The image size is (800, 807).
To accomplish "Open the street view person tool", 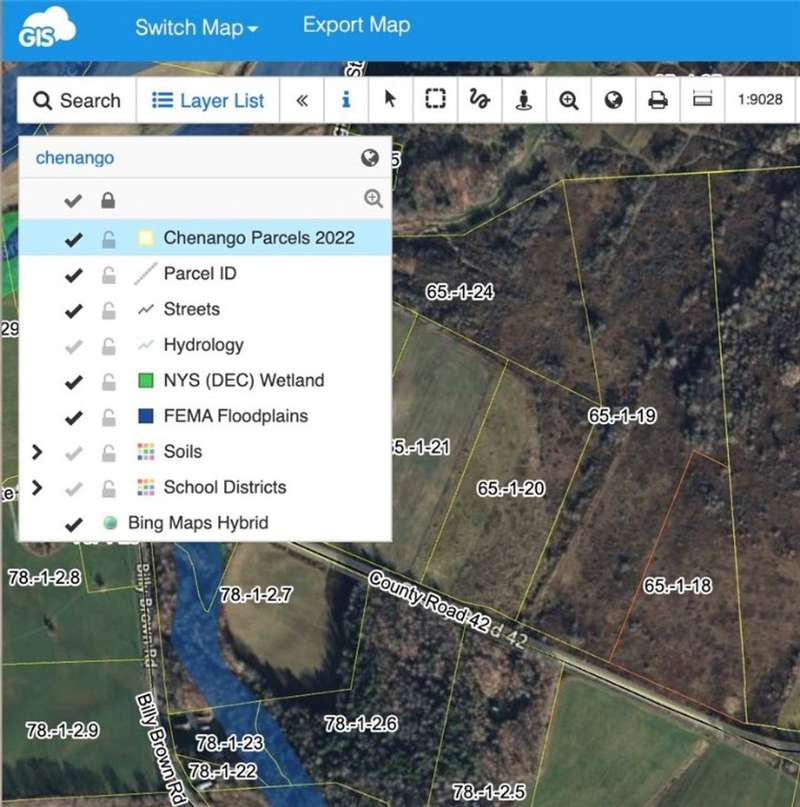I will [524, 100].
